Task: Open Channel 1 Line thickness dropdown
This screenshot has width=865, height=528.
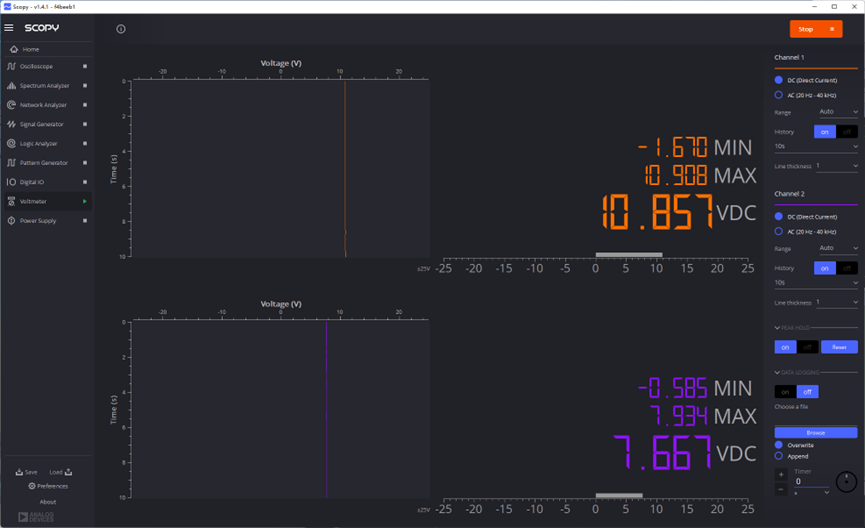Action: tap(837, 166)
